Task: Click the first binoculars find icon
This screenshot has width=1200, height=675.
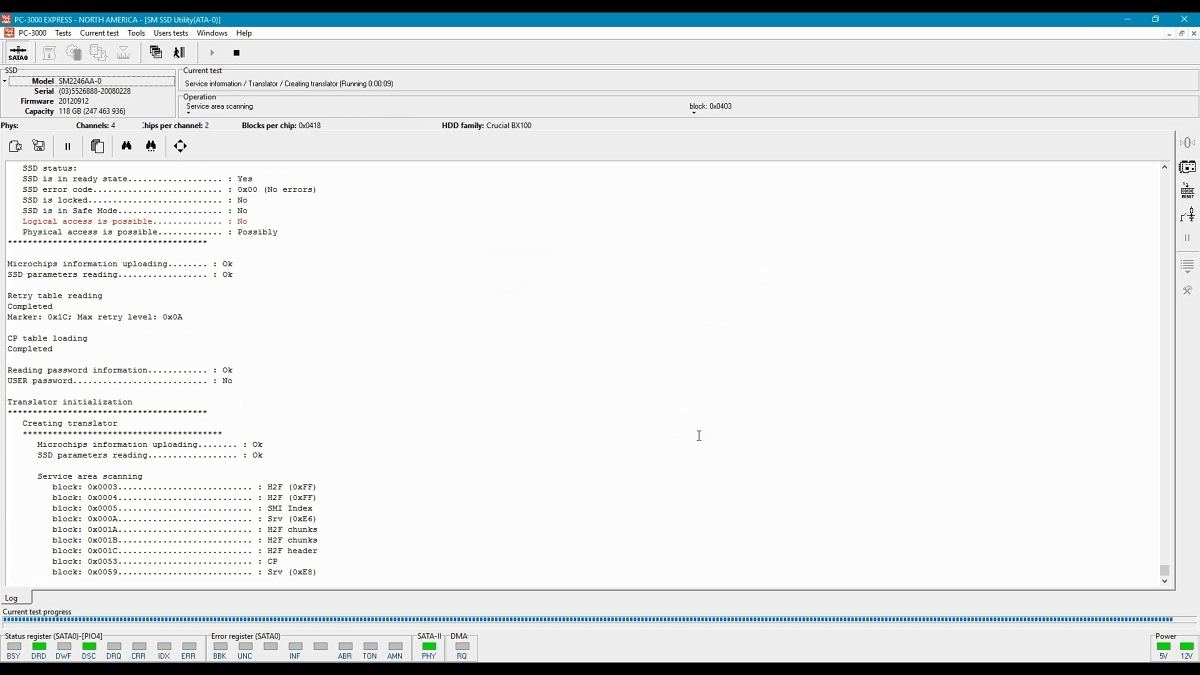Action: click(x=127, y=146)
